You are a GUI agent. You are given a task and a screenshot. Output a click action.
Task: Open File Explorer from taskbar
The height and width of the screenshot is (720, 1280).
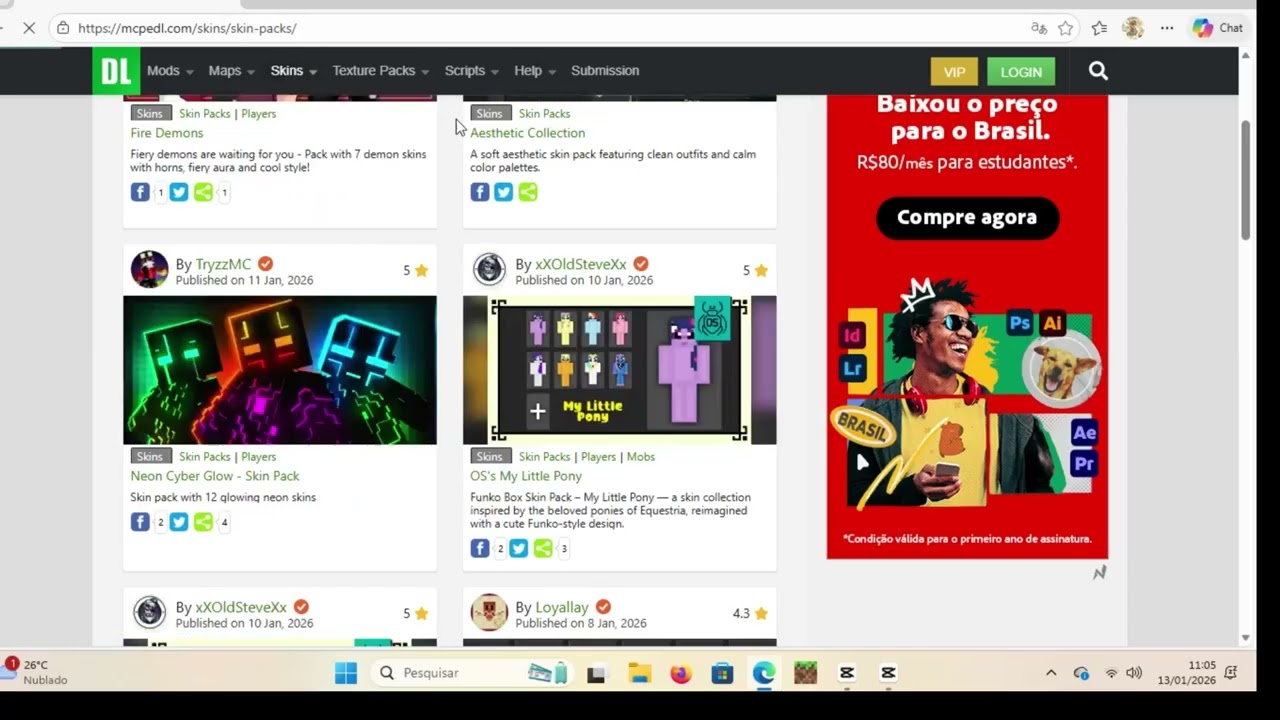640,673
